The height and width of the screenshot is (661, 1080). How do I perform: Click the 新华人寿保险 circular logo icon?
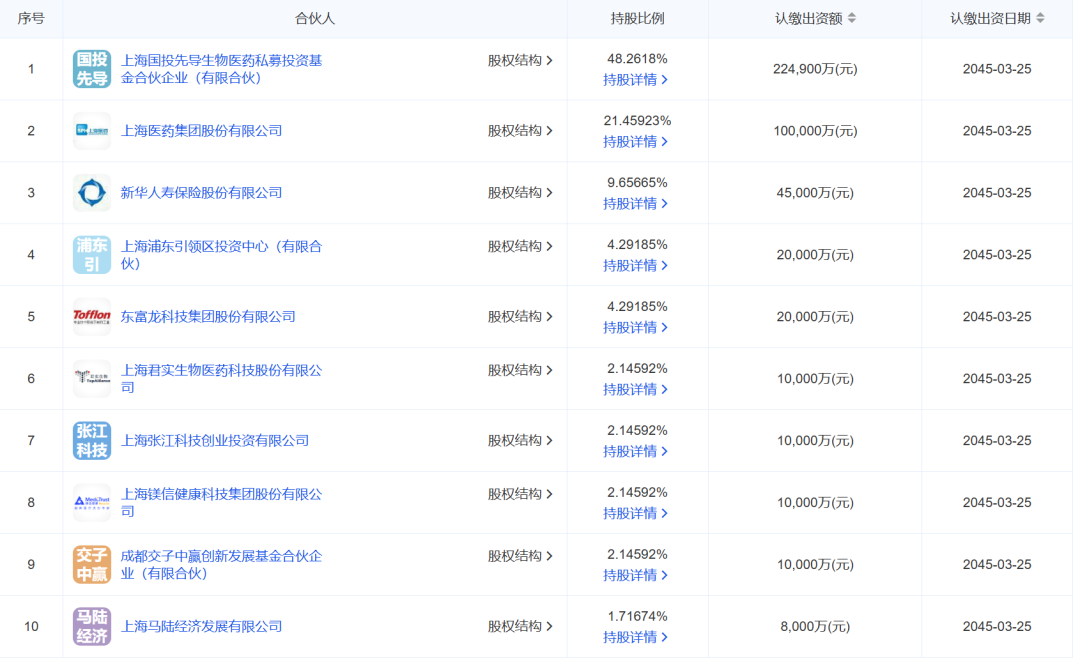pos(92,193)
